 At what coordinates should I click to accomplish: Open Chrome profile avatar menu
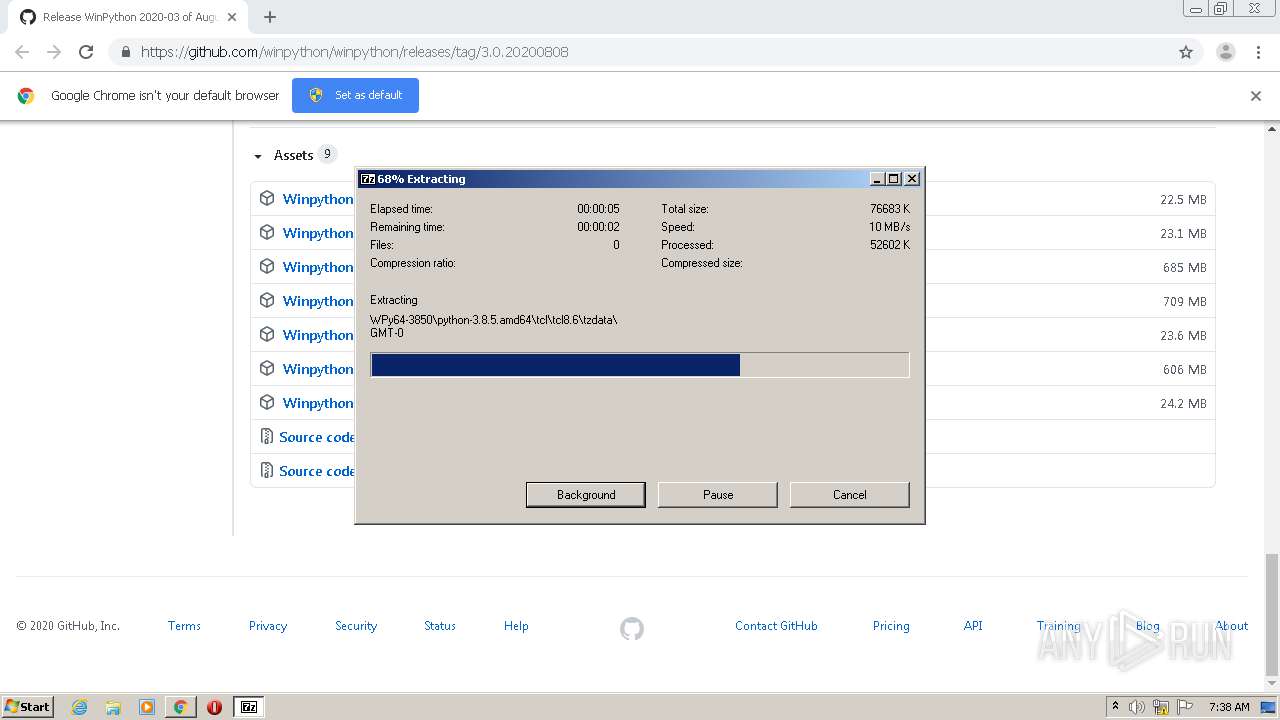click(1226, 52)
